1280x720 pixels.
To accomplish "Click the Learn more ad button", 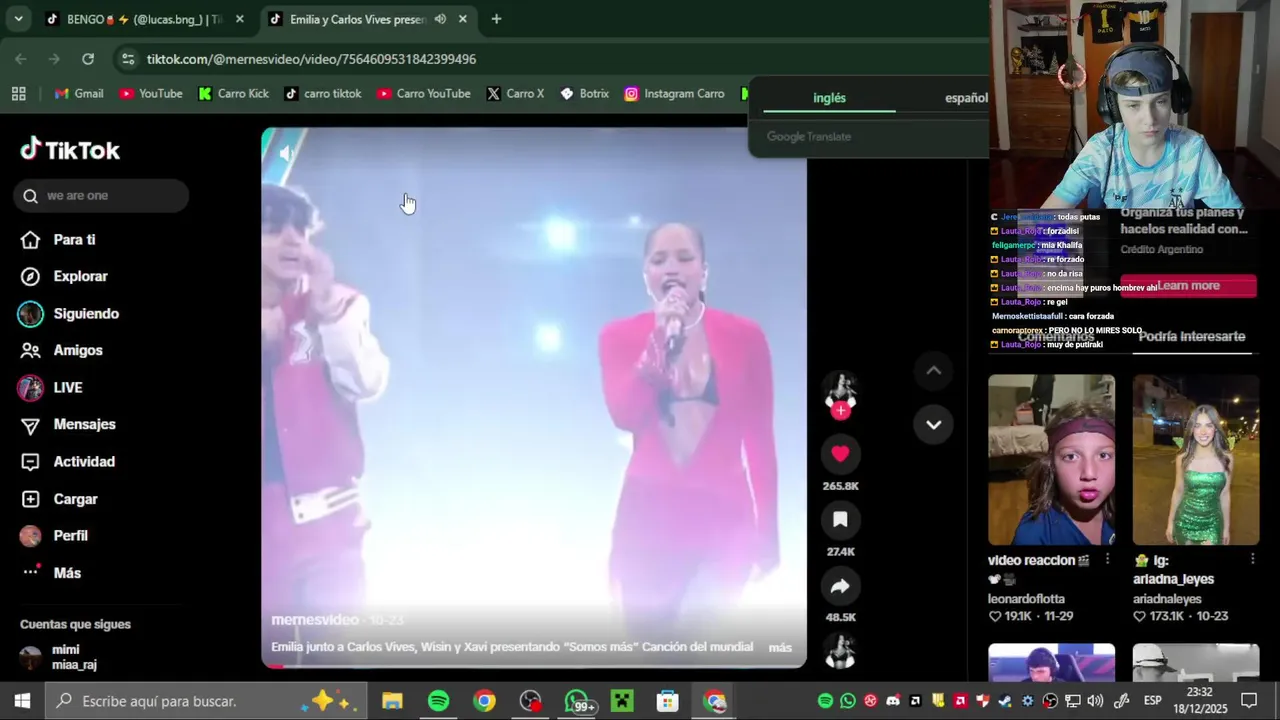I will [x=1188, y=286].
